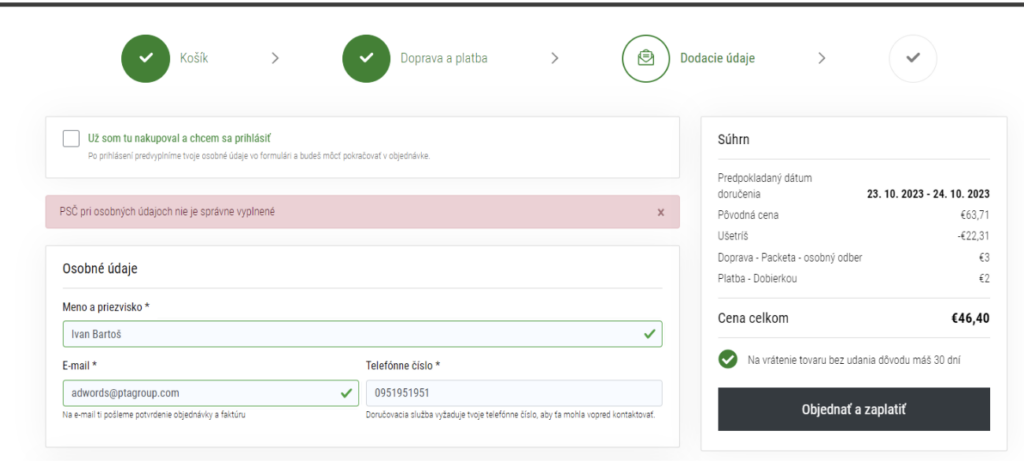This screenshot has width=1024, height=471.
Task: Focus the Telefónne číslo input field
Action: point(514,393)
